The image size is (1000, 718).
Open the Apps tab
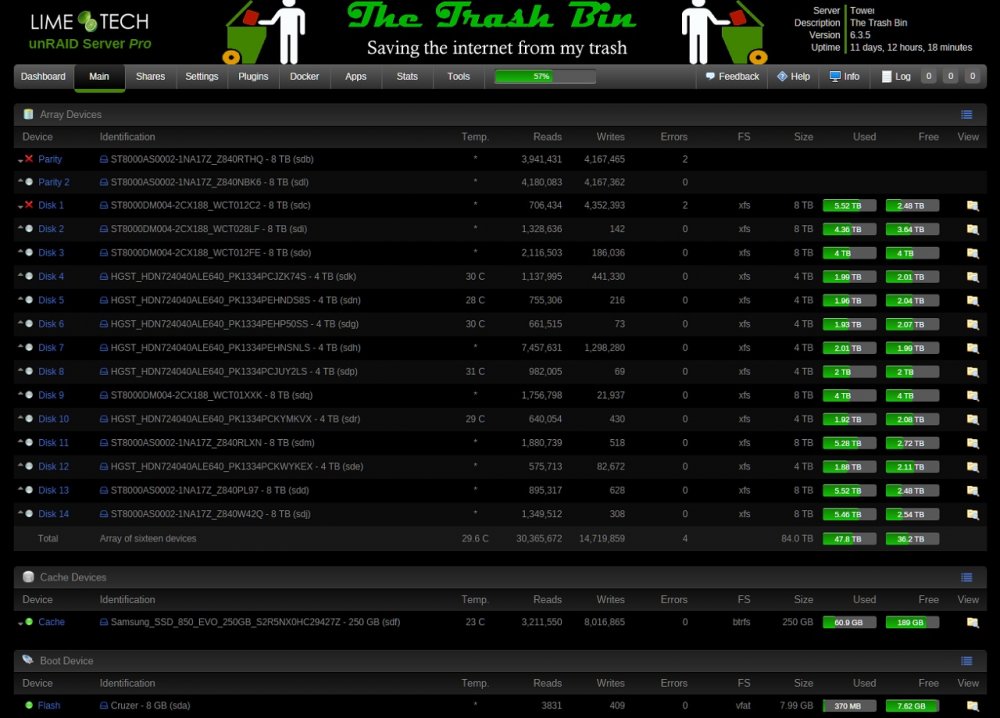click(x=356, y=77)
